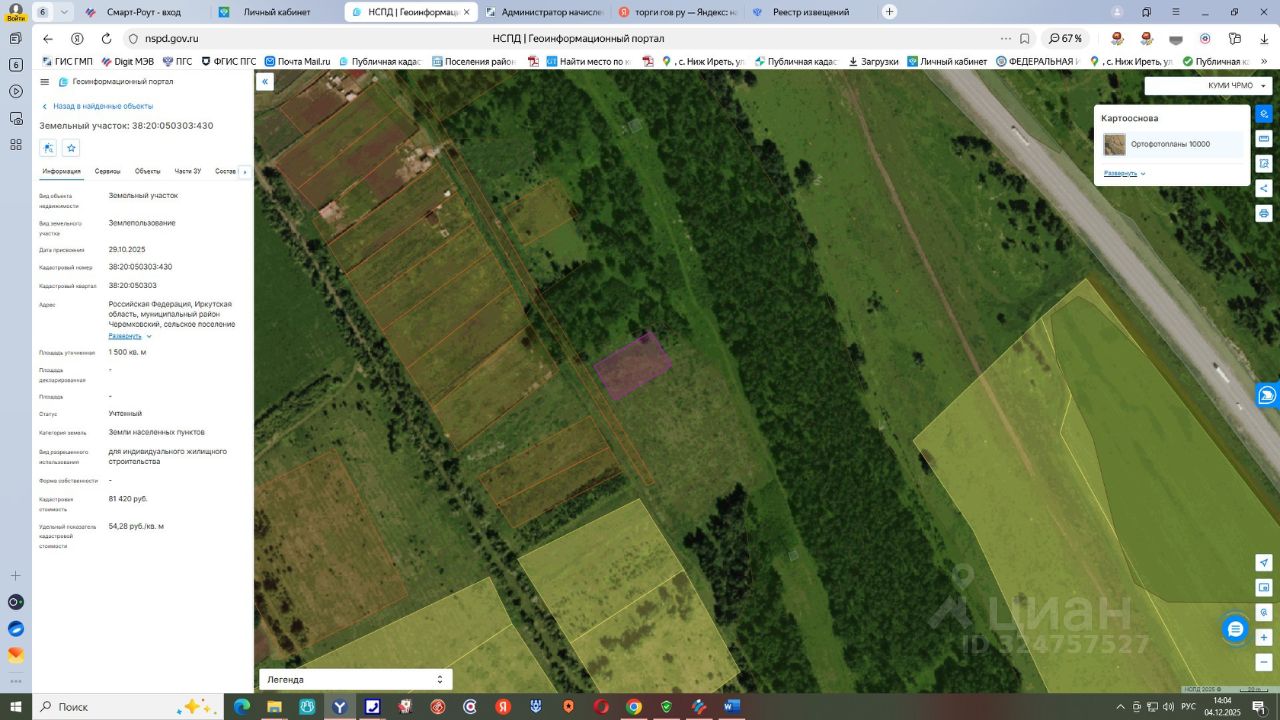
Task: Show hidden bookmarks with double chevron
Action: pos(1265,61)
